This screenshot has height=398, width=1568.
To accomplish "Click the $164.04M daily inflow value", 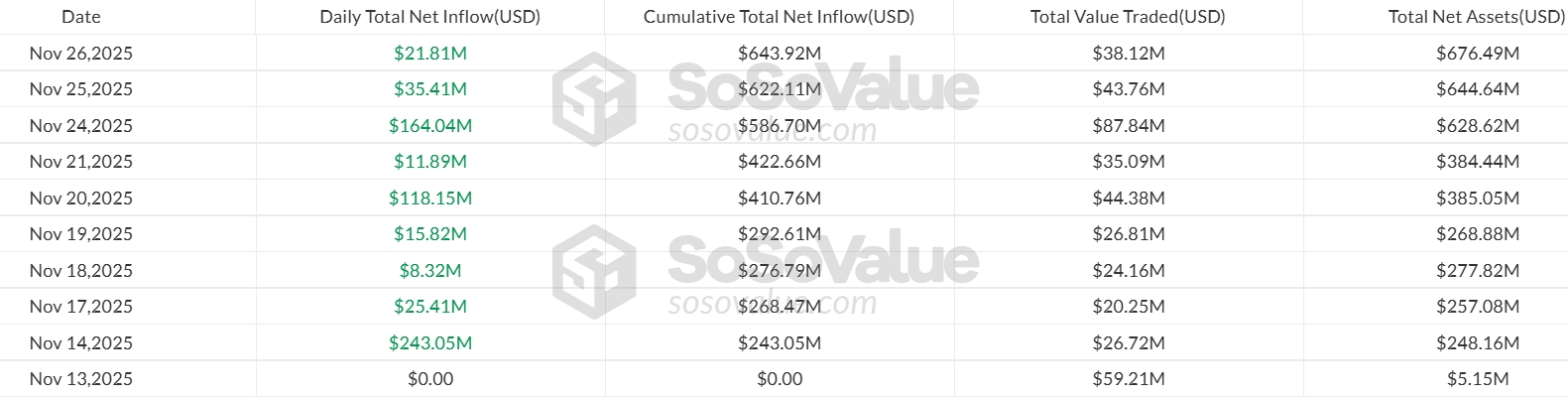I will click(x=430, y=126).
